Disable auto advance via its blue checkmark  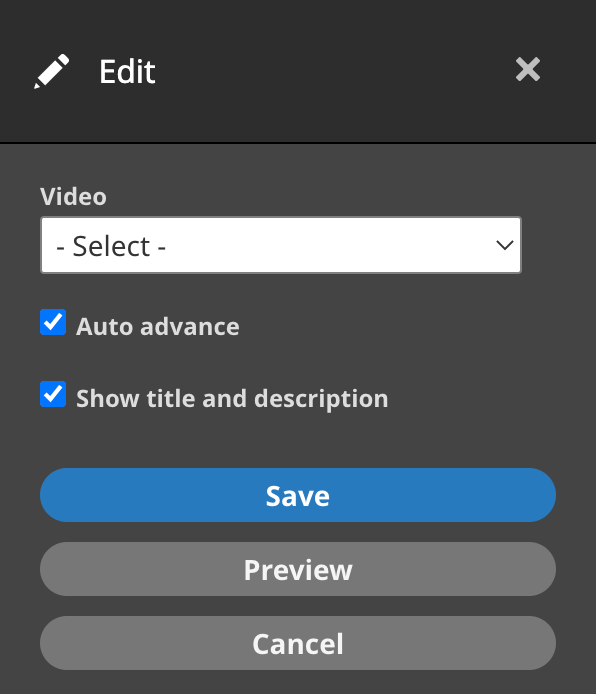click(53, 322)
